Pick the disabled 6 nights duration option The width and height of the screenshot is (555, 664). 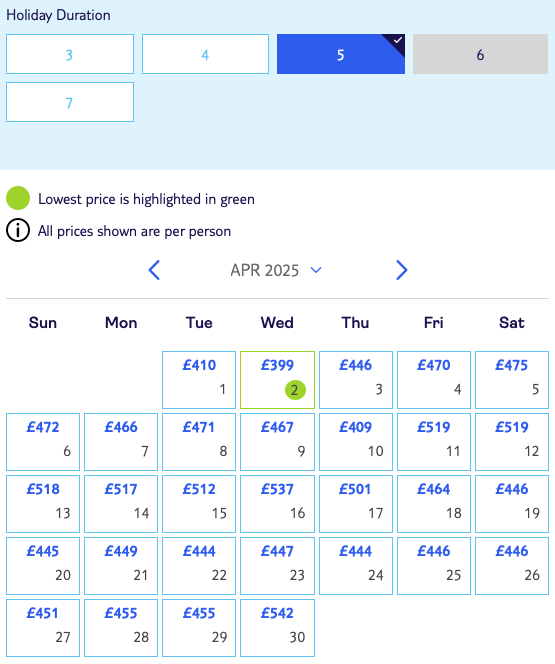[480, 54]
